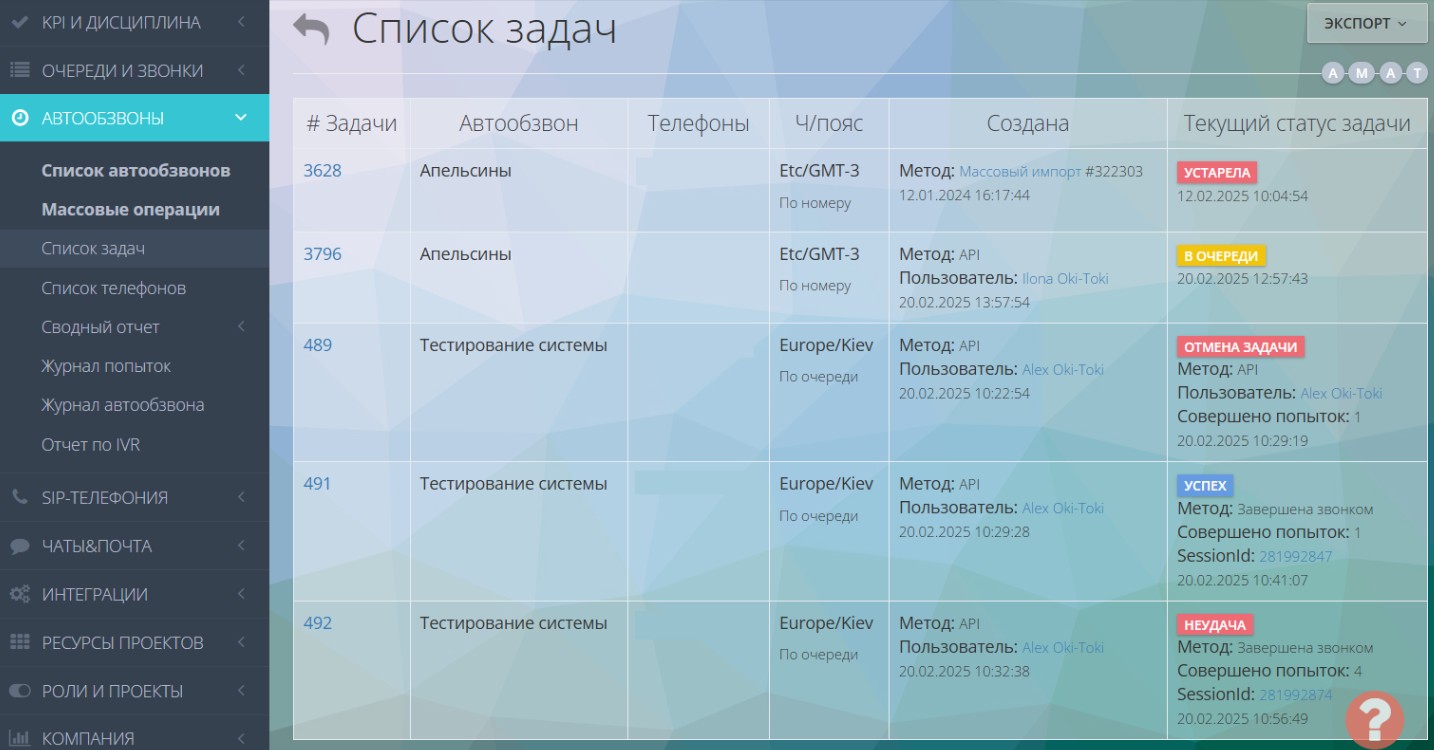Click the Ч/пояс column header
Image resolution: width=1434 pixels, height=750 pixels.
point(829,124)
